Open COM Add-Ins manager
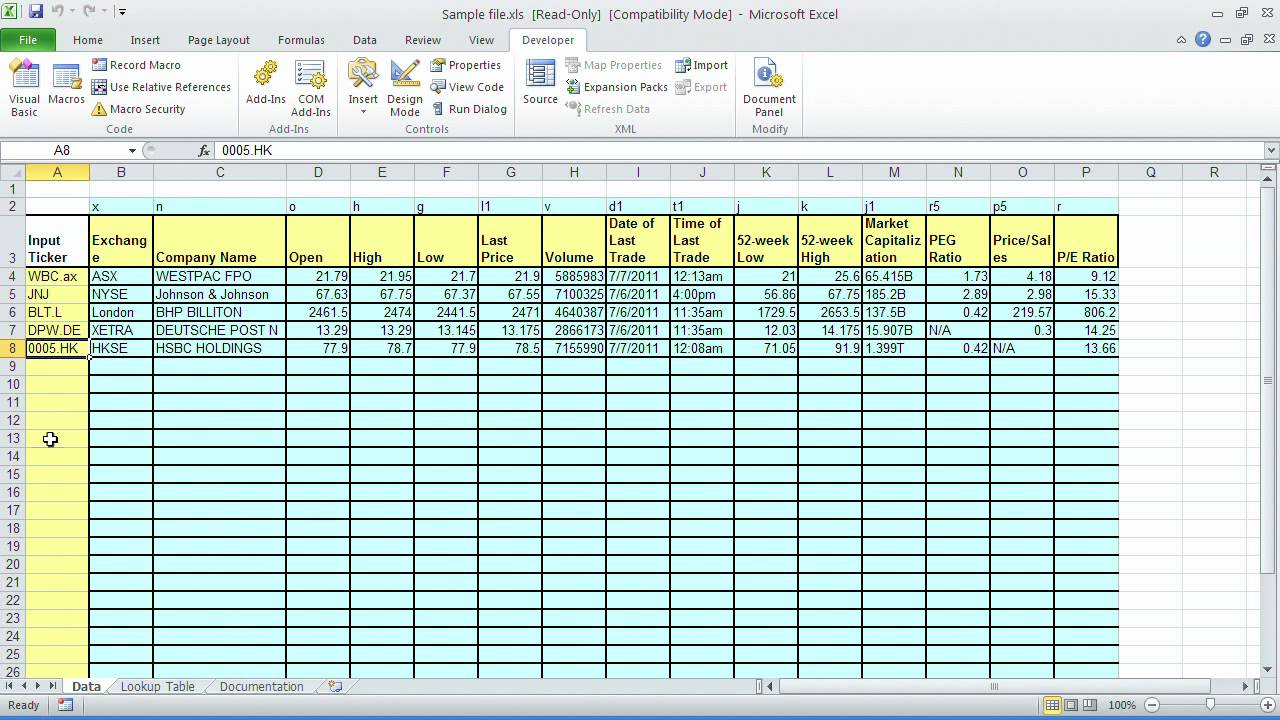The image size is (1280, 720). tap(310, 87)
